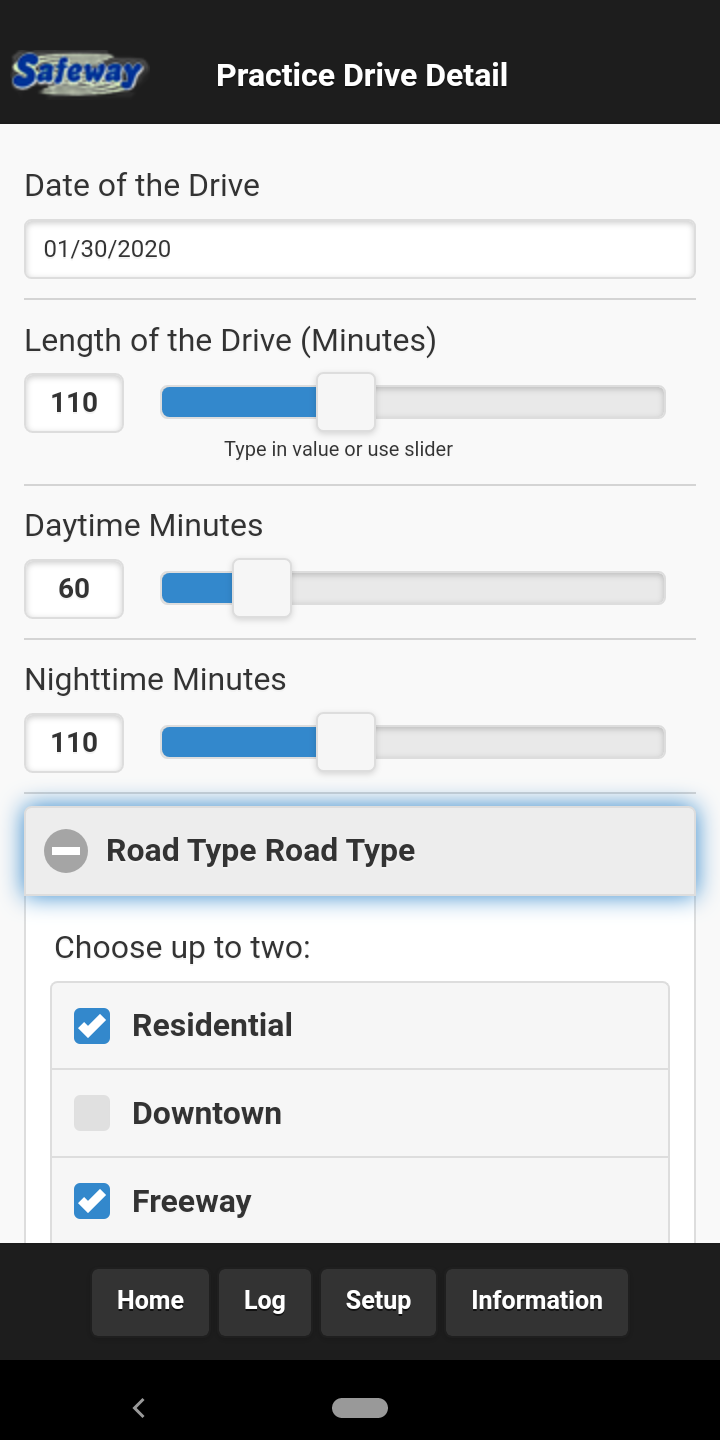Click the Nighttime Minutes slider handle
The width and height of the screenshot is (720, 1440).
(346, 742)
